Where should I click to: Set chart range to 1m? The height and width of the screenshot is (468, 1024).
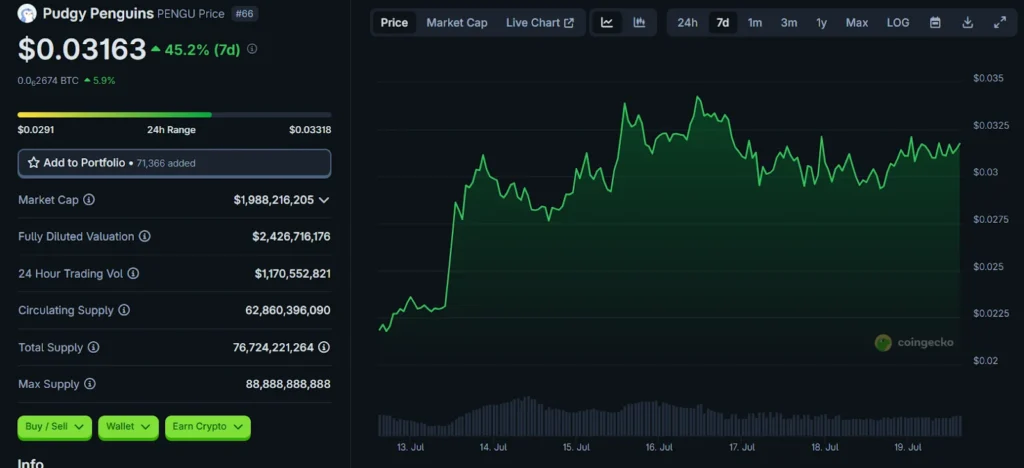pyautogui.click(x=755, y=23)
